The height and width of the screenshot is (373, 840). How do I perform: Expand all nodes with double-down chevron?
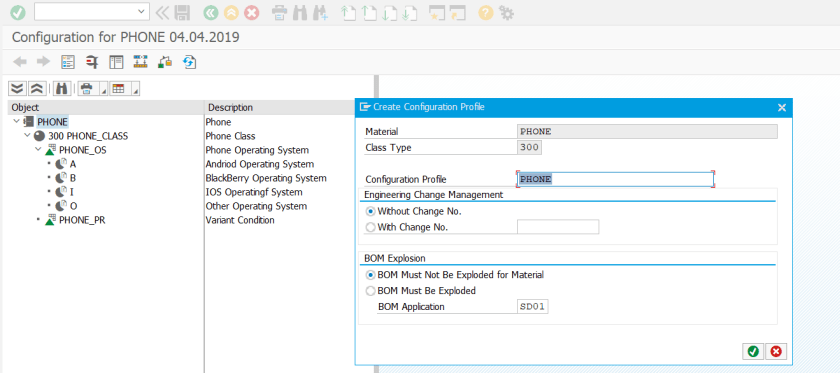(x=18, y=88)
